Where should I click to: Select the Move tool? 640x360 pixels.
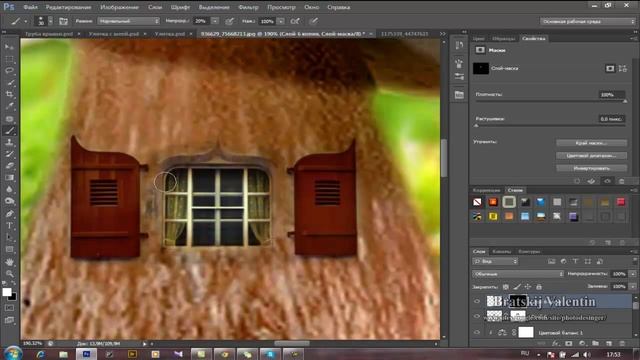tap(9, 47)
